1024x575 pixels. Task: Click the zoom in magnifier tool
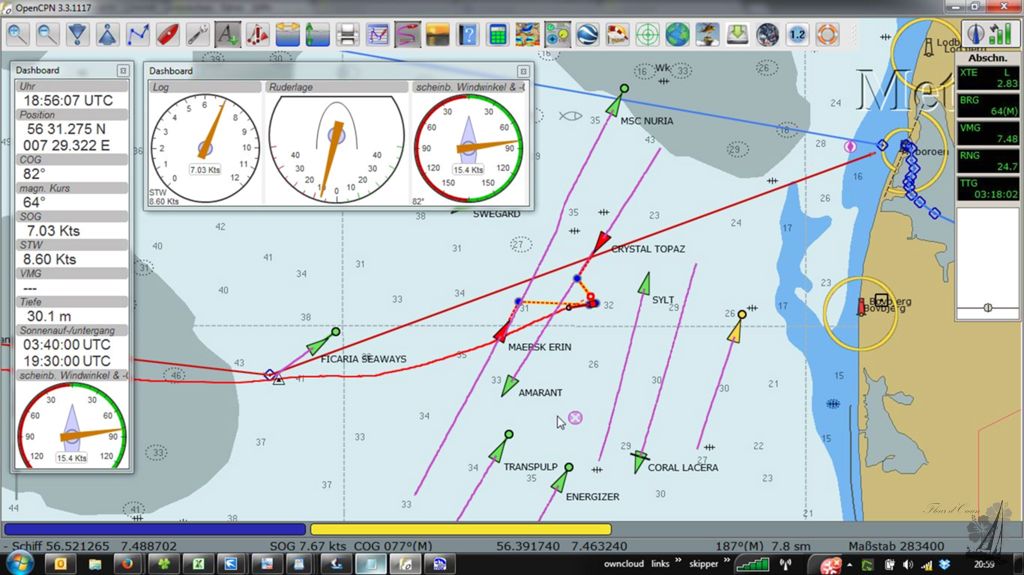click(x=17, y=34)
